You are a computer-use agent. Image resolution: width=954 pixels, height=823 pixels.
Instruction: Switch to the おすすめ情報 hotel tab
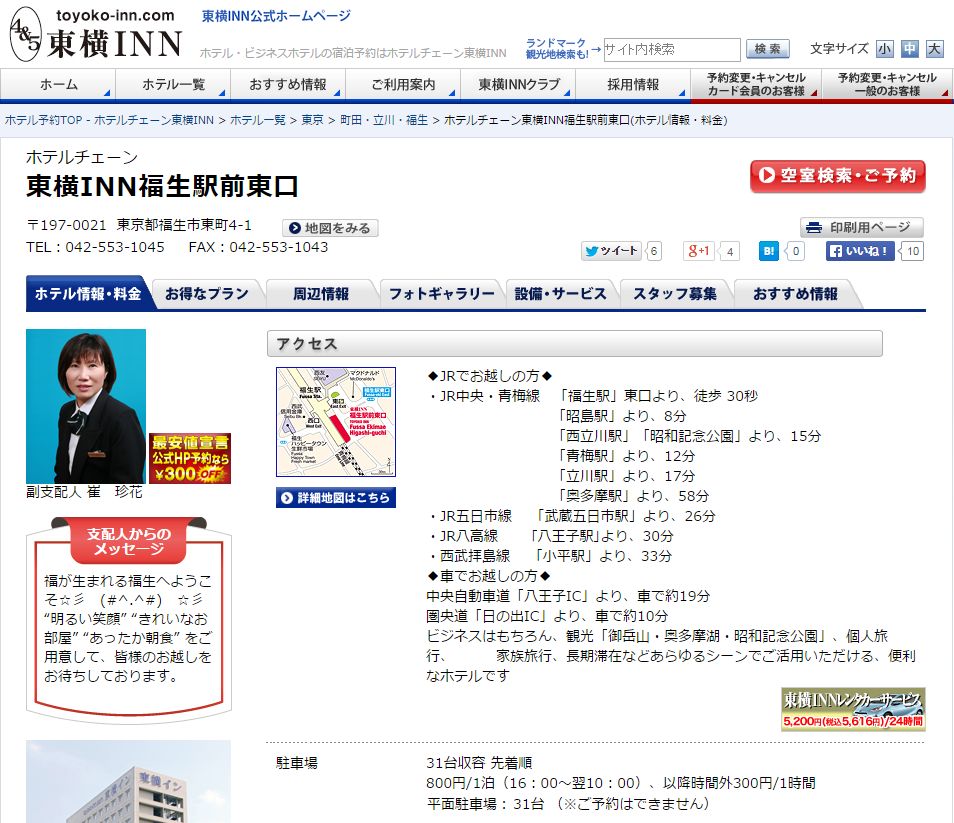tap(795, 294)
